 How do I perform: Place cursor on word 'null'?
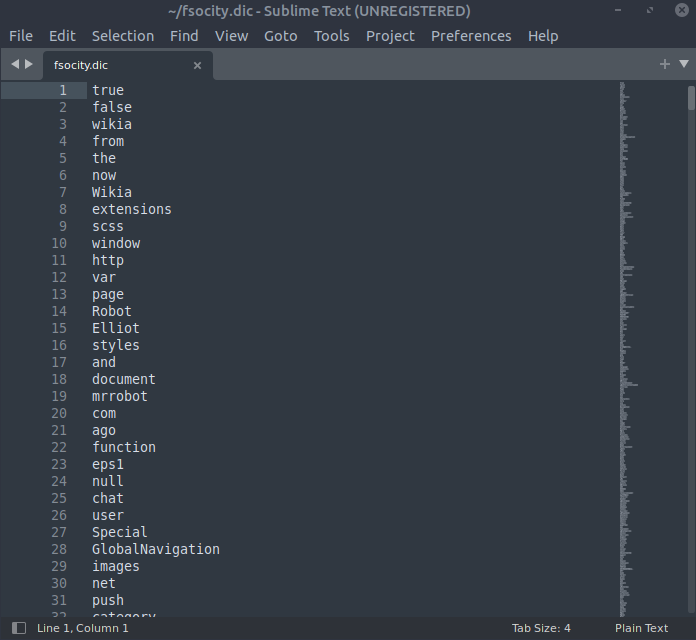(108, 481)
